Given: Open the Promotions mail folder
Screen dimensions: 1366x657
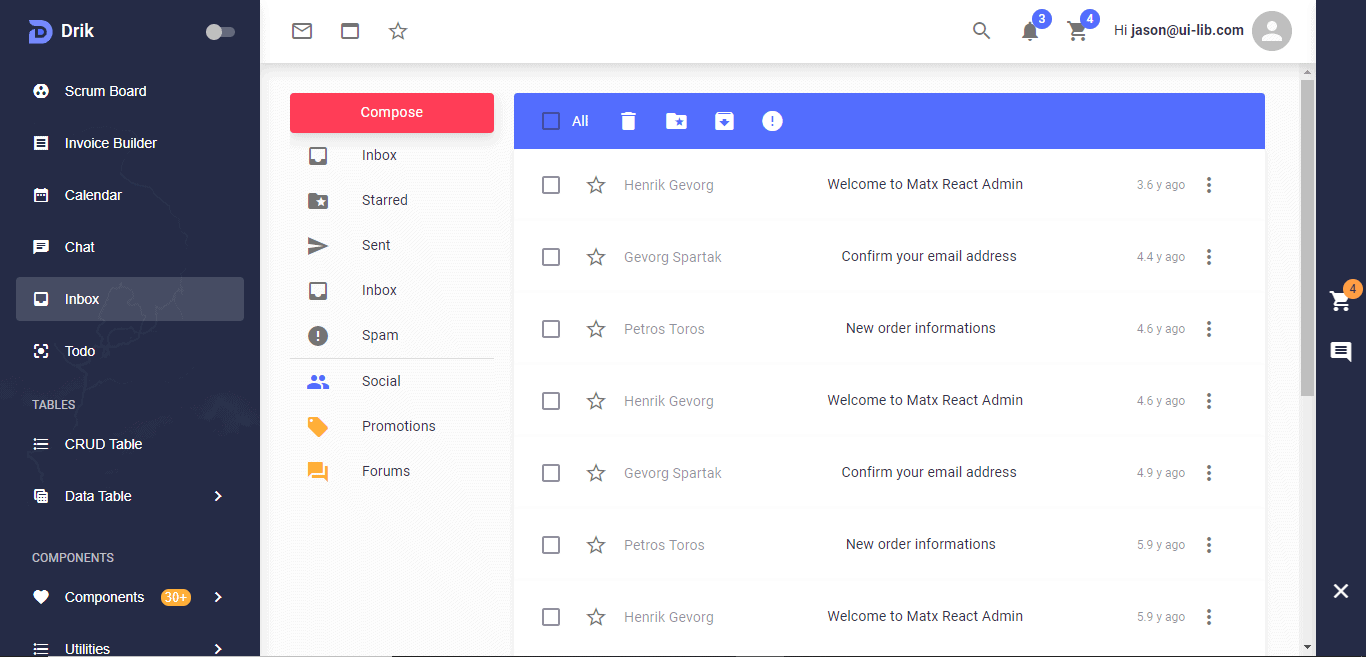Looking at the screenshot, I should (x=398, y=426).
